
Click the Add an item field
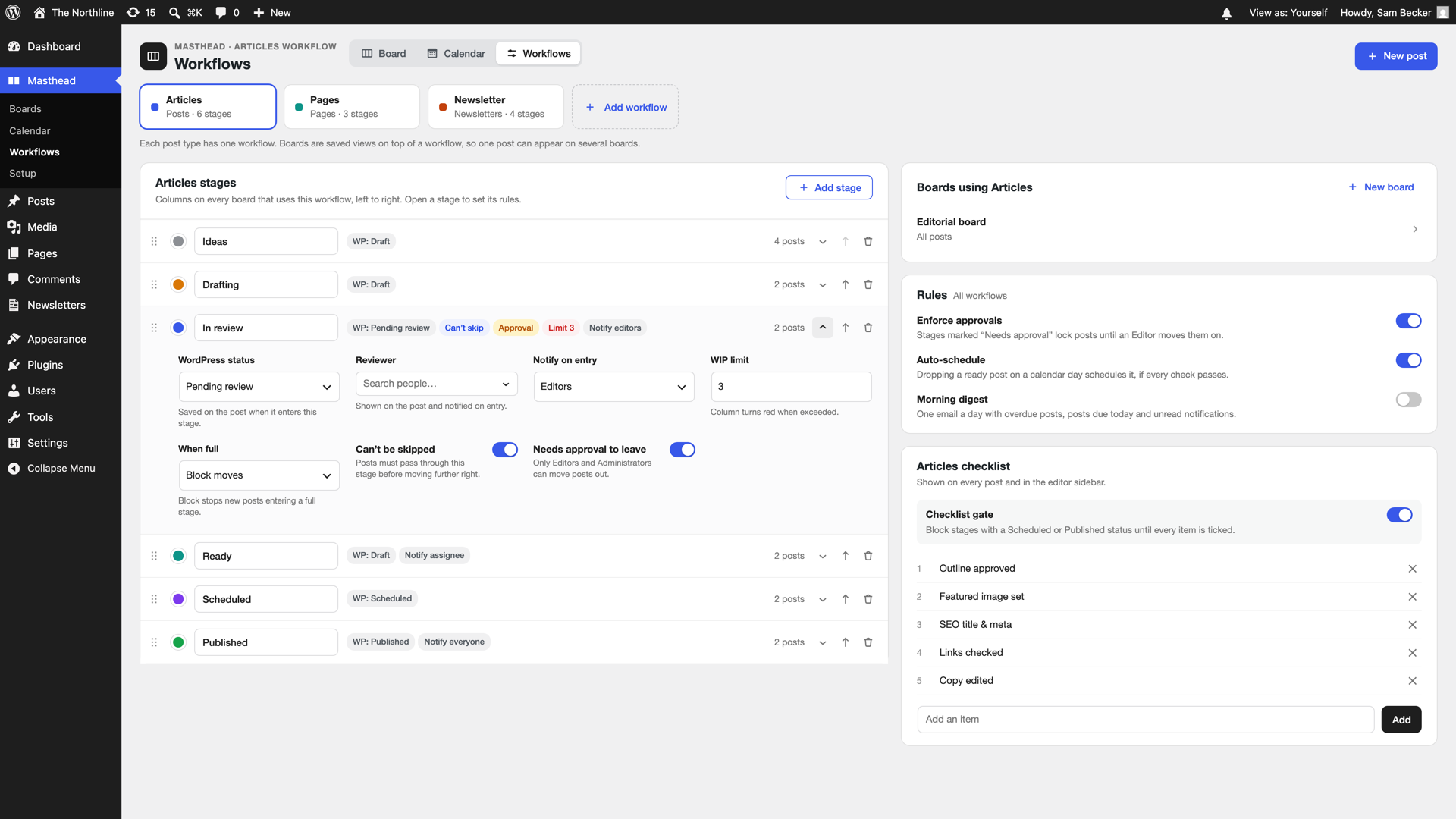1145,720
